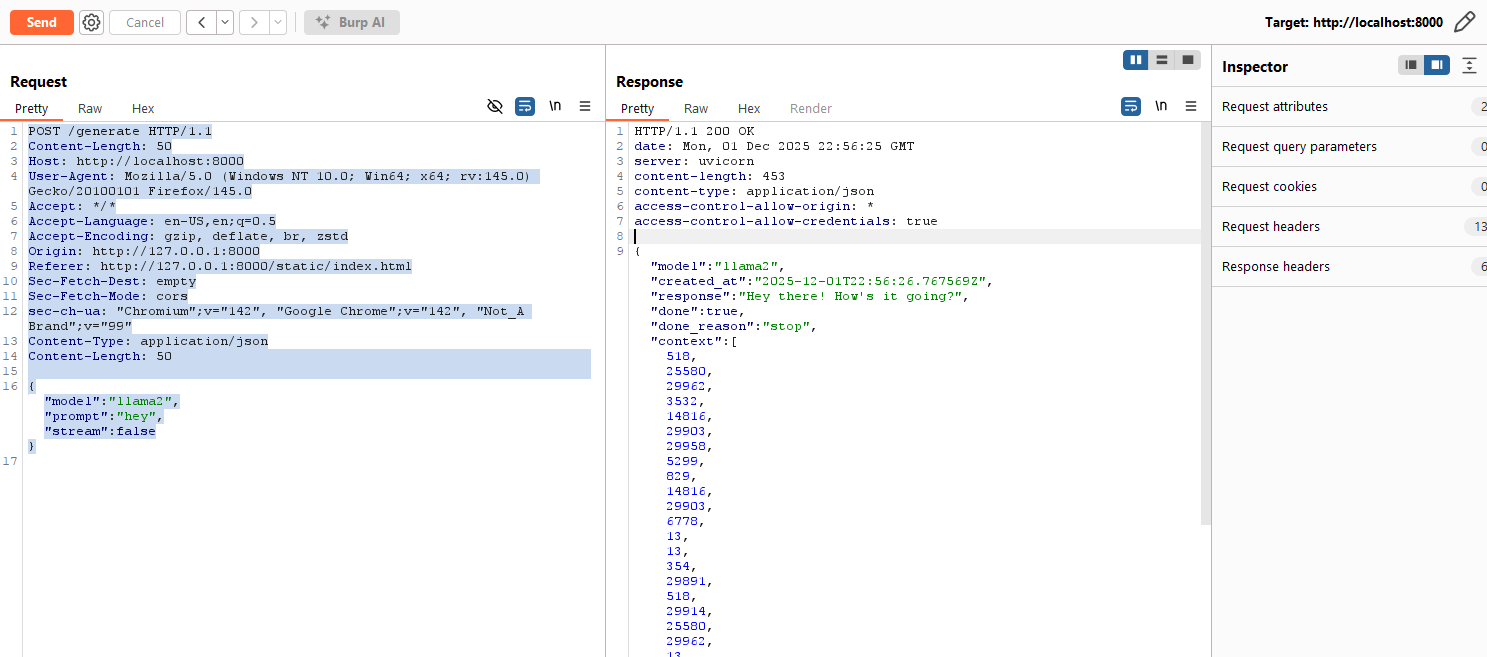The height and width of the screenshot is (657, 1487).
Task: Toggle non-printable characters in Response pane
Action: point(1161,106)
